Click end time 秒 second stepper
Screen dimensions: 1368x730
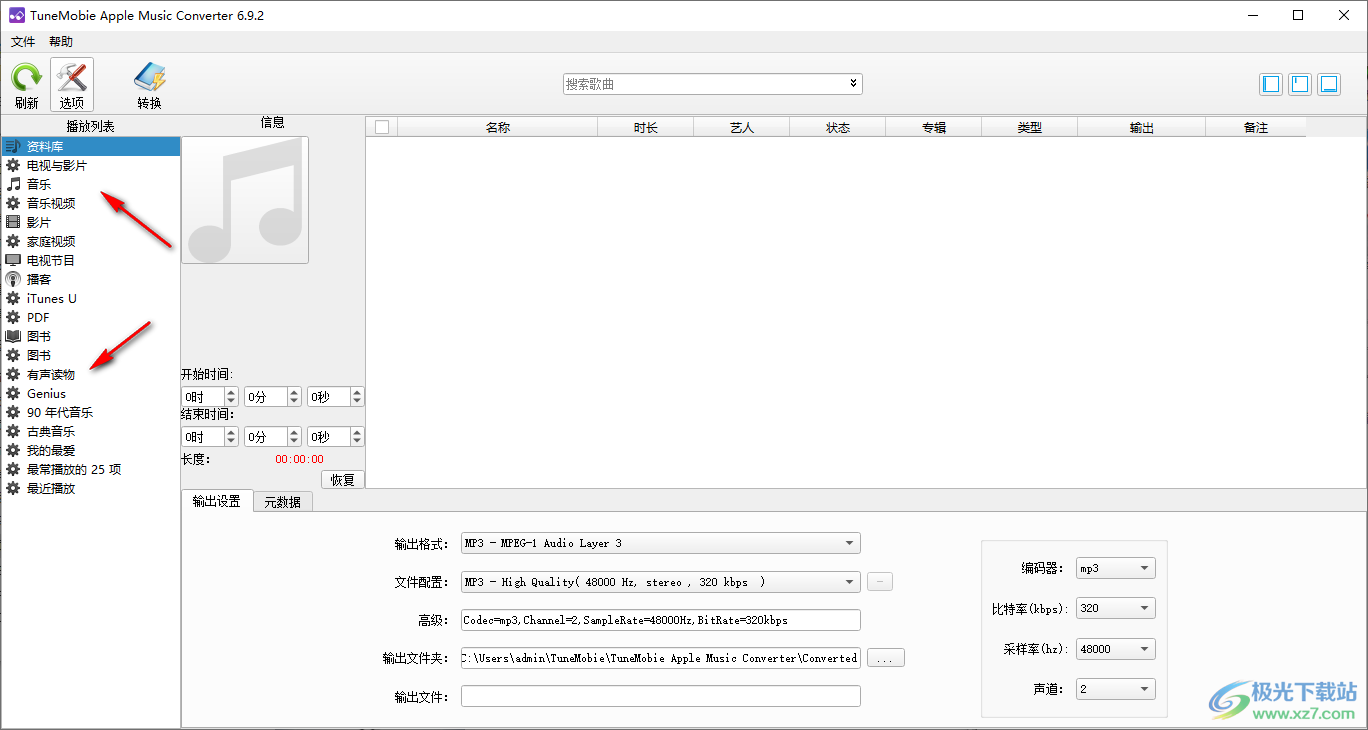[357, 437]
